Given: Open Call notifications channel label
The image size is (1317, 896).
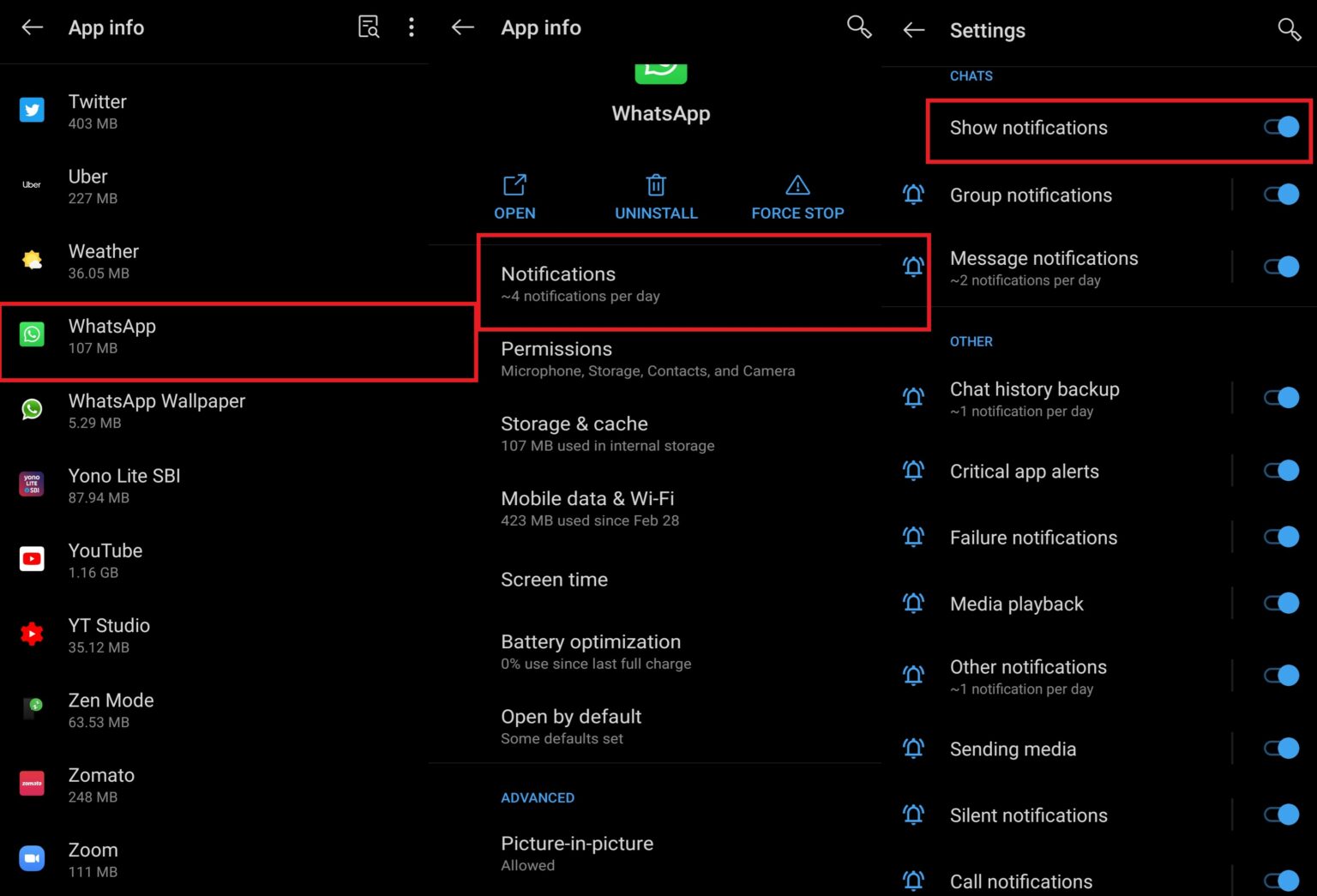Looking at the screenshot, I should [x=1021, y=881].
